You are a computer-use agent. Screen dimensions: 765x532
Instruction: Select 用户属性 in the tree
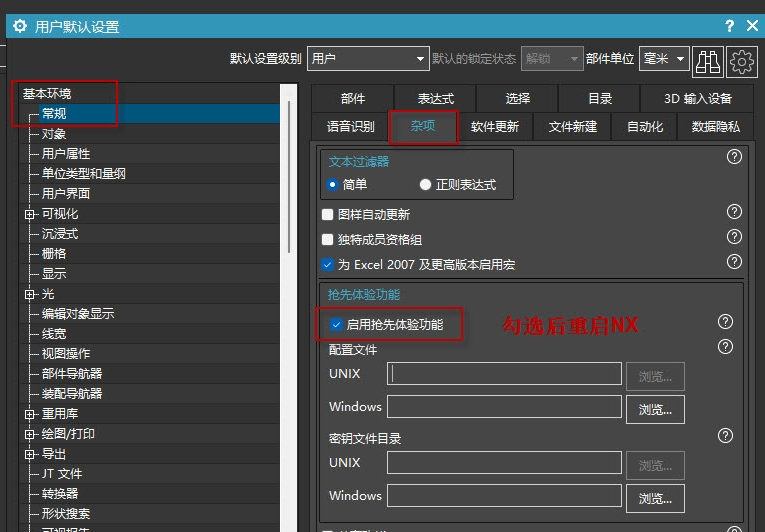(x=66, y=154)
